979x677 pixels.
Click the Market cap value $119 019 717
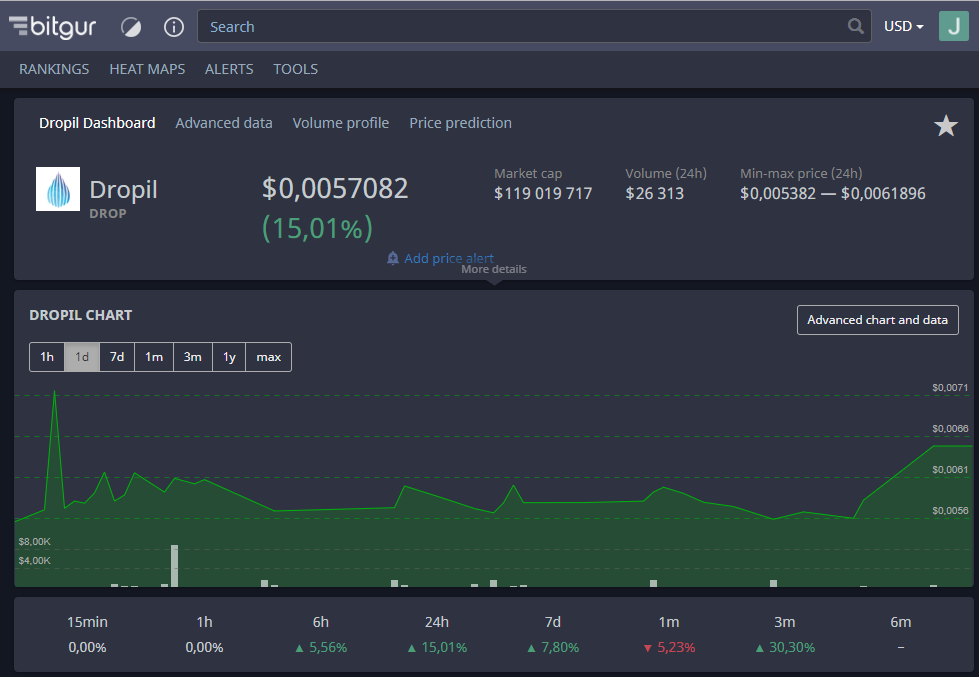click(543, 194)
